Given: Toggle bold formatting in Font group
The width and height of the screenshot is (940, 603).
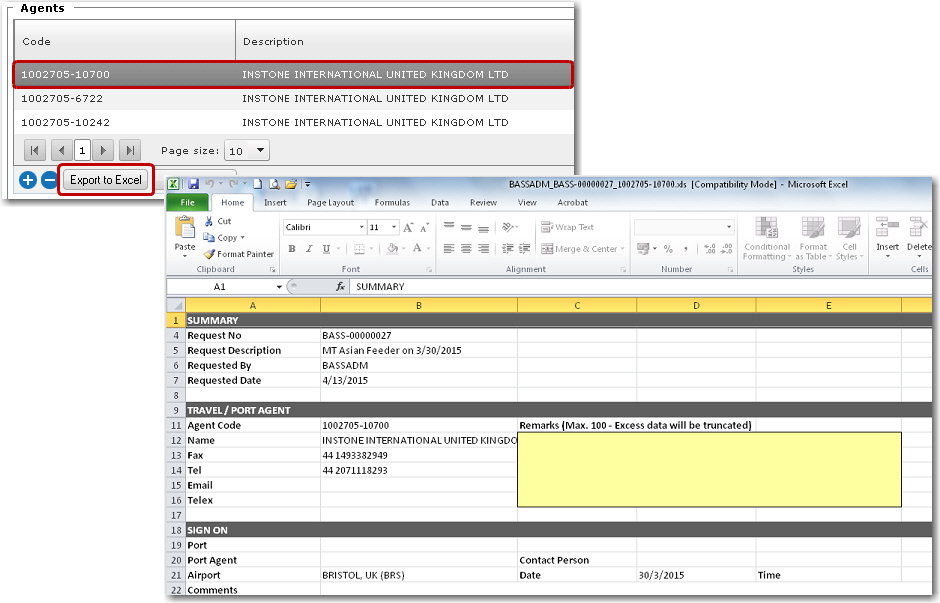Looking at the screenshot, I should point(292,249).
